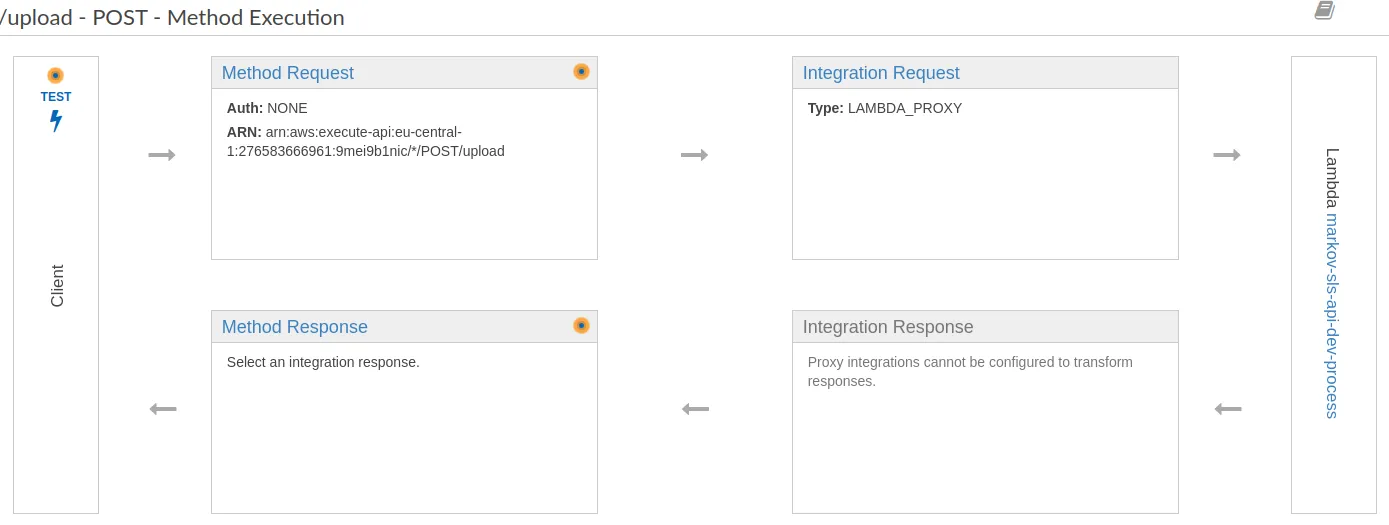Click arrow from Integration Request to Lambda

(x=1227, y=155)
